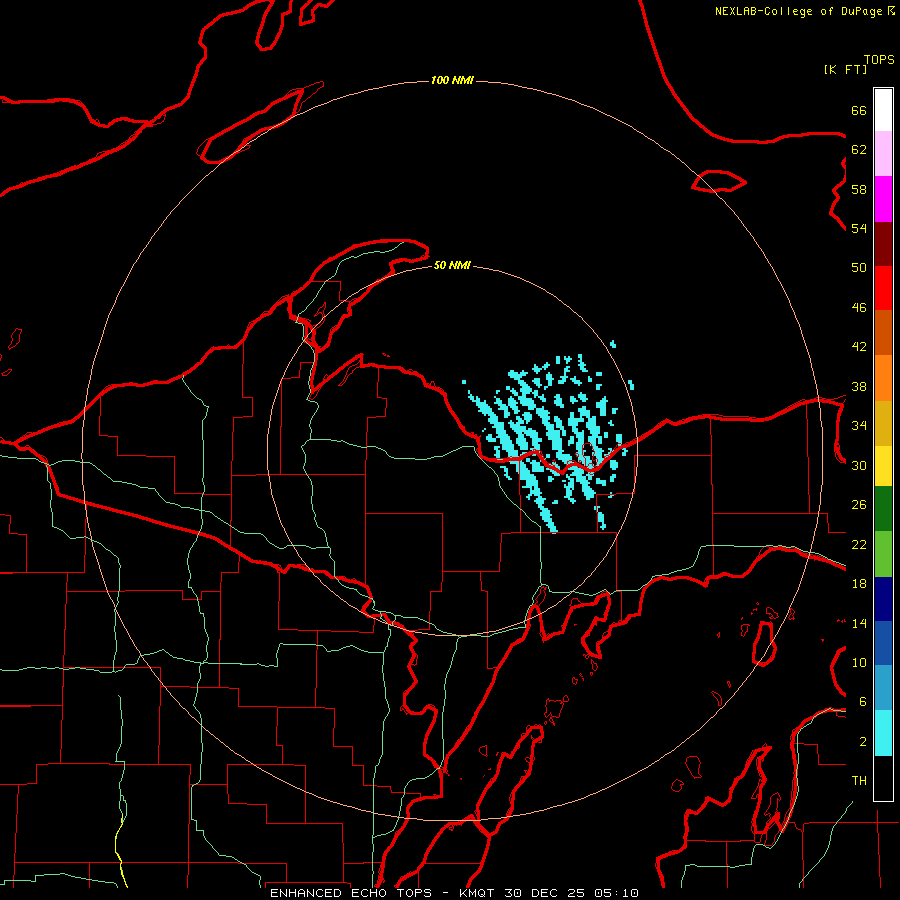Click the 05:10 time stamp
The width and height of the screenshot is (900, 900).
[x=616, y=893]
